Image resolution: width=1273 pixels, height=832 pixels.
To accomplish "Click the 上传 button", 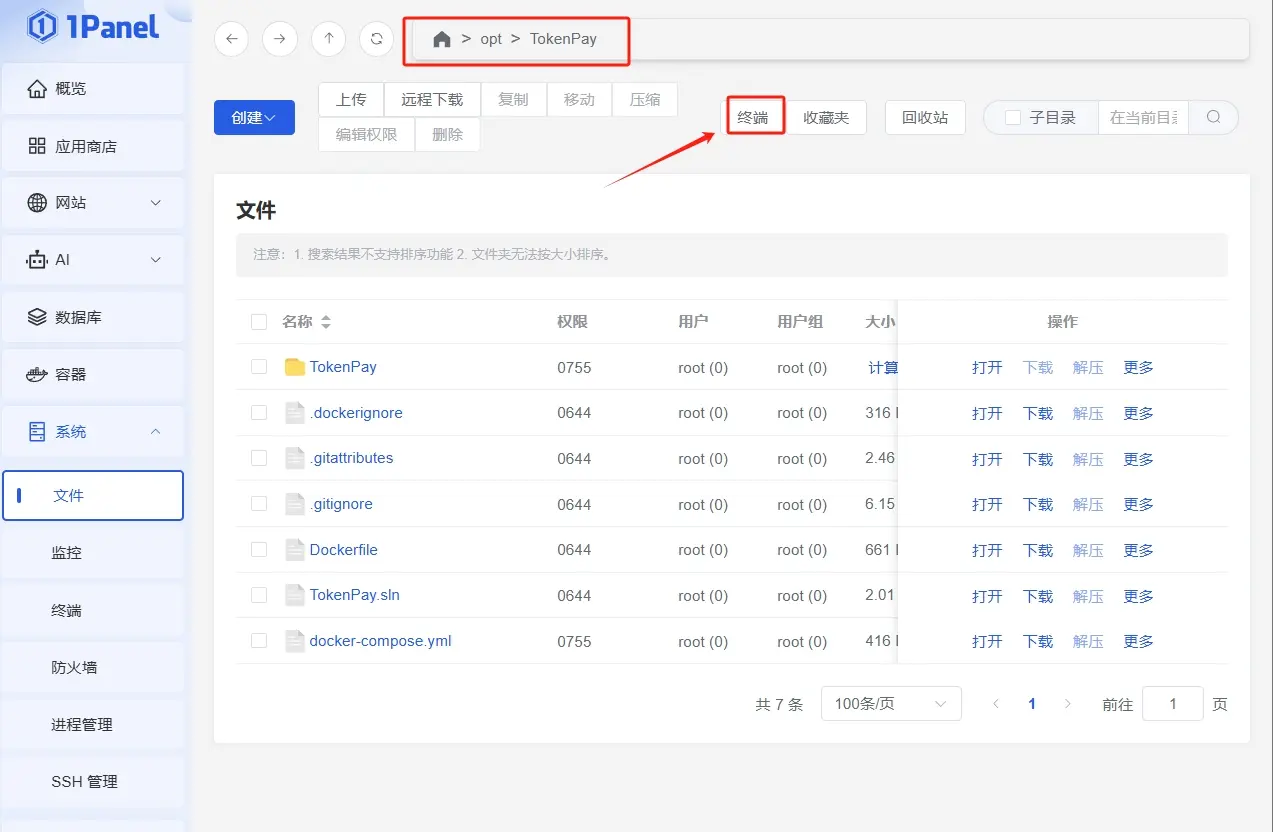I will 351,100.
